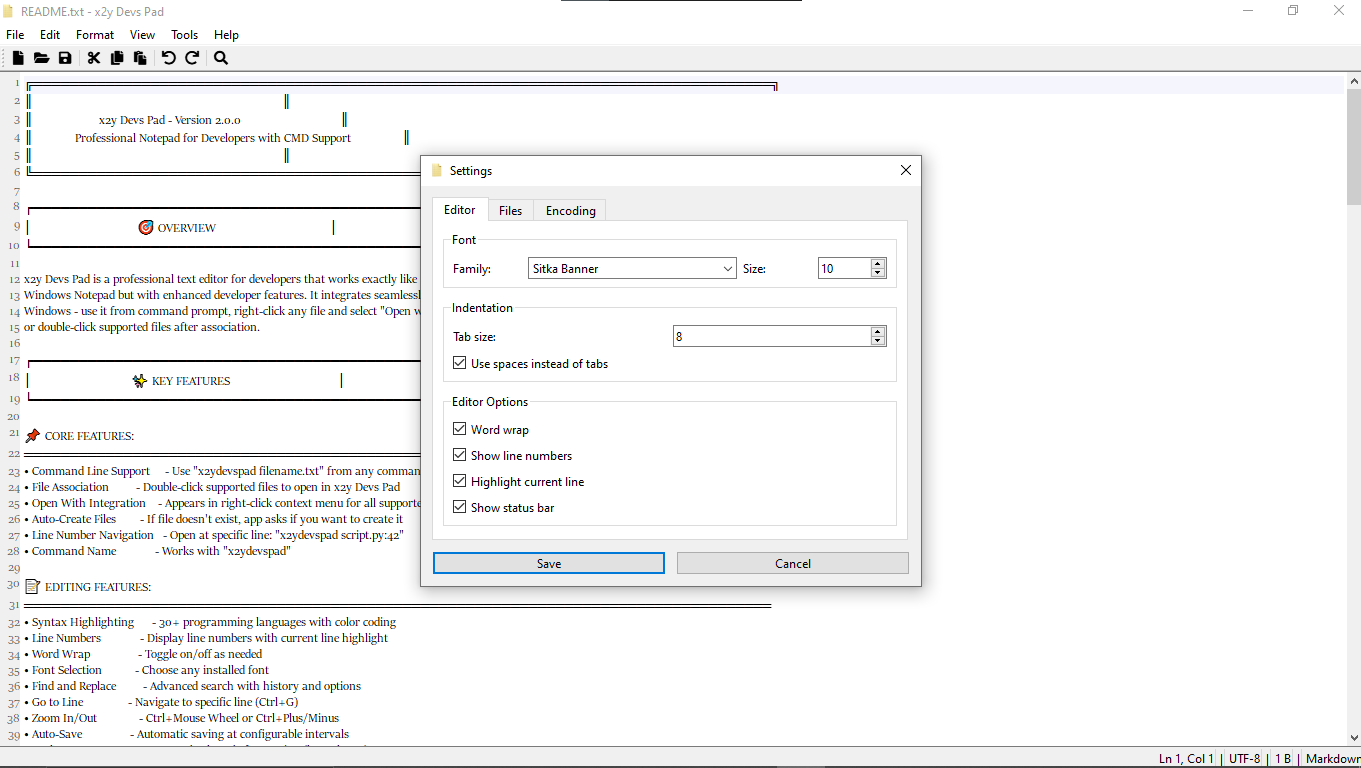
Task: Restore down the main window
Action: tap(1293, 11)
